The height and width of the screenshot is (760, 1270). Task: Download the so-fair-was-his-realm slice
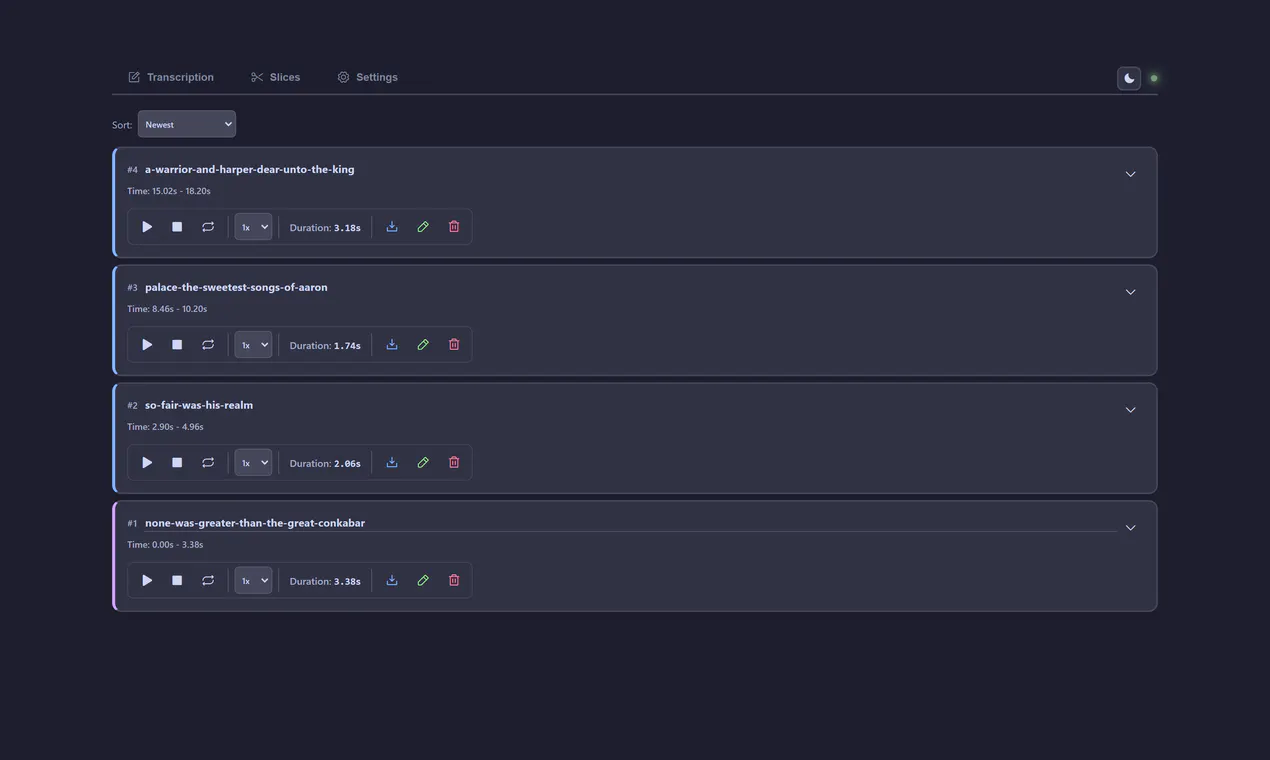392,463
